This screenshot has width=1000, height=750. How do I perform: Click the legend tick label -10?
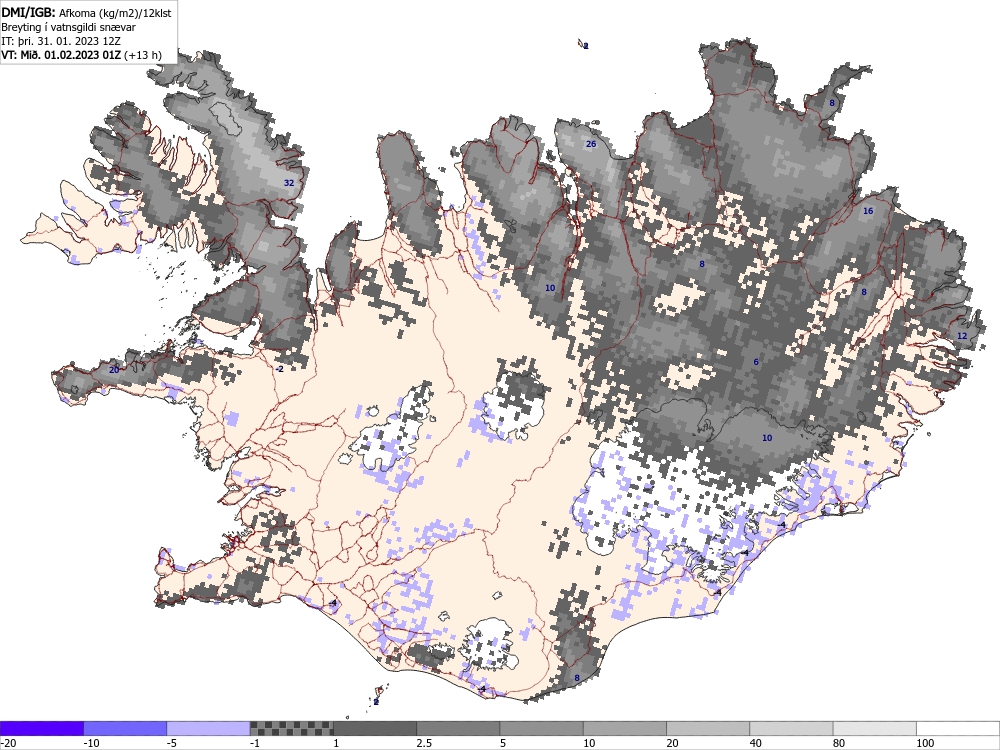[91, 743]
